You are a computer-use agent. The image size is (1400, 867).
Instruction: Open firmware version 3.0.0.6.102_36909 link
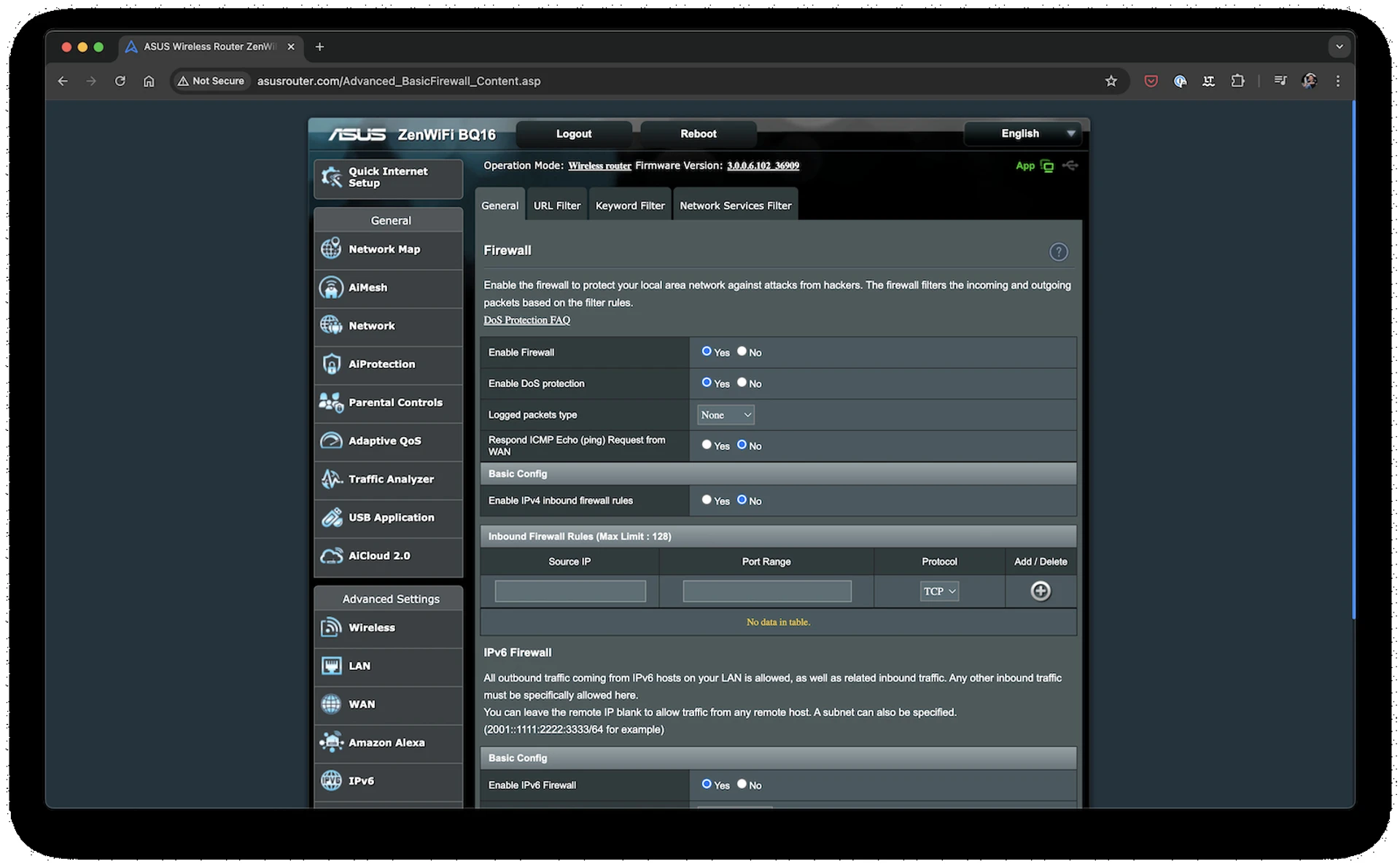[x=763, y=166]
